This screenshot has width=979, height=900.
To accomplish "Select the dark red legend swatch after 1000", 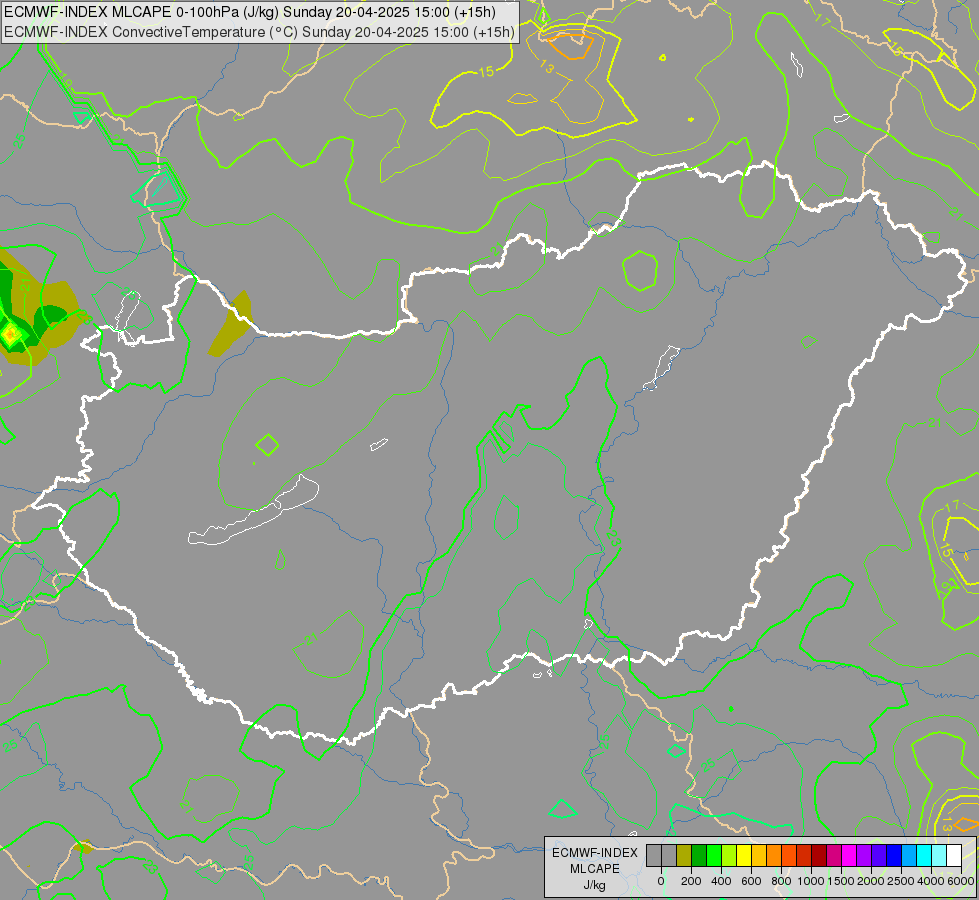I will (819, 855).
